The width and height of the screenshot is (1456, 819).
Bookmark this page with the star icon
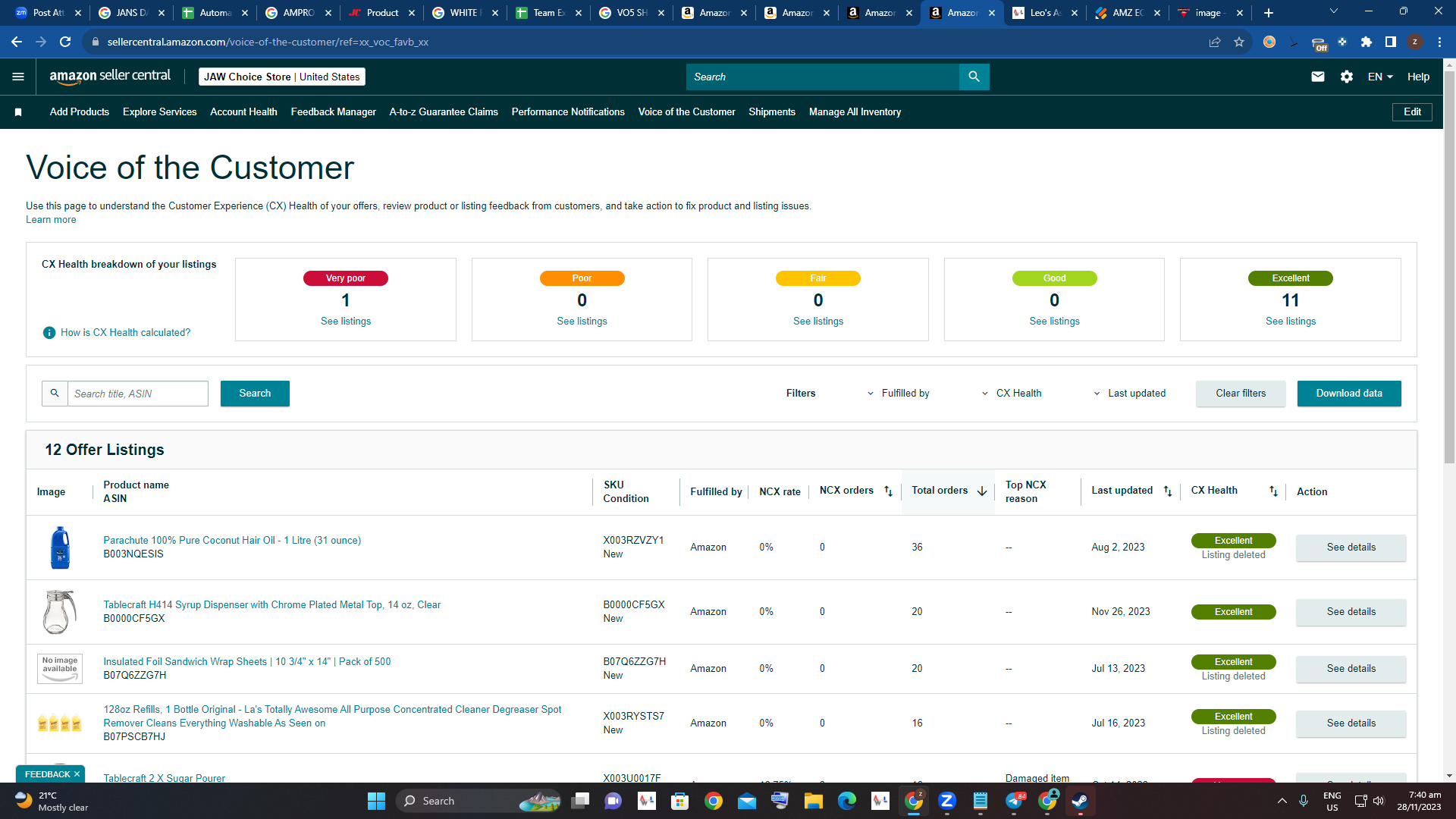click(x=1239, y=42)
